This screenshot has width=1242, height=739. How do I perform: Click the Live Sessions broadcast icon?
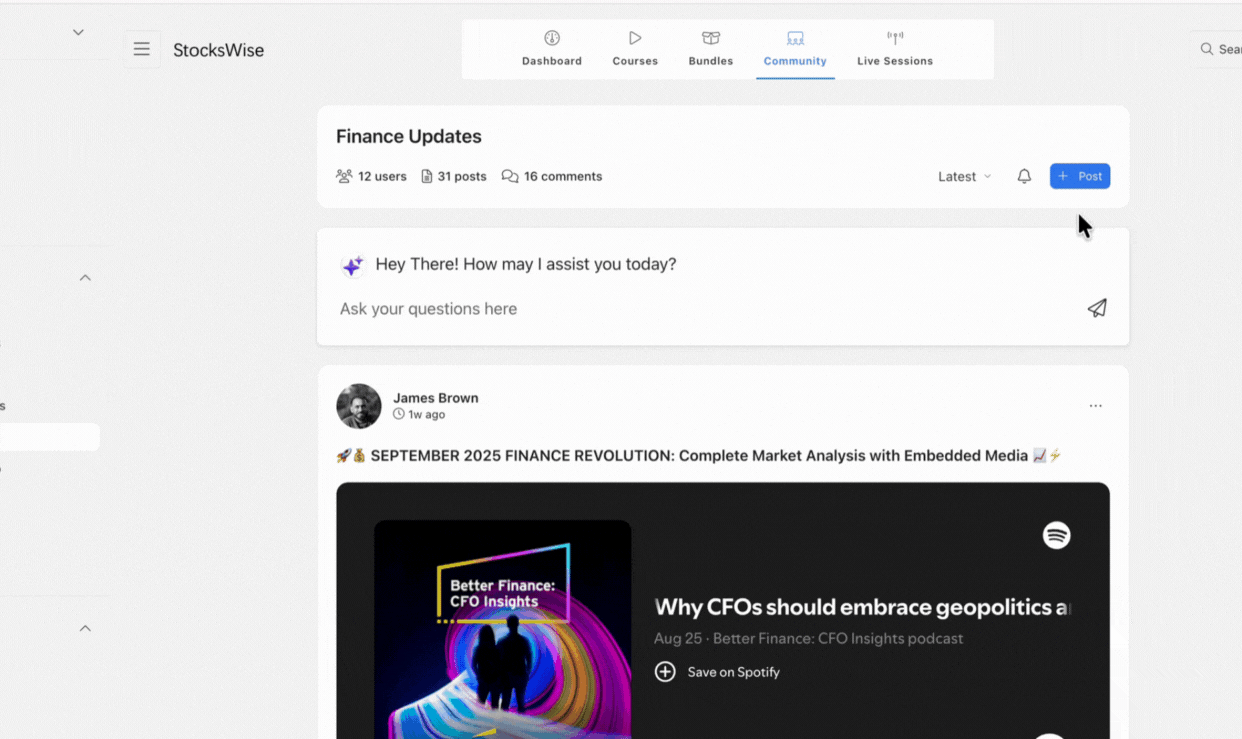[895, 38]
